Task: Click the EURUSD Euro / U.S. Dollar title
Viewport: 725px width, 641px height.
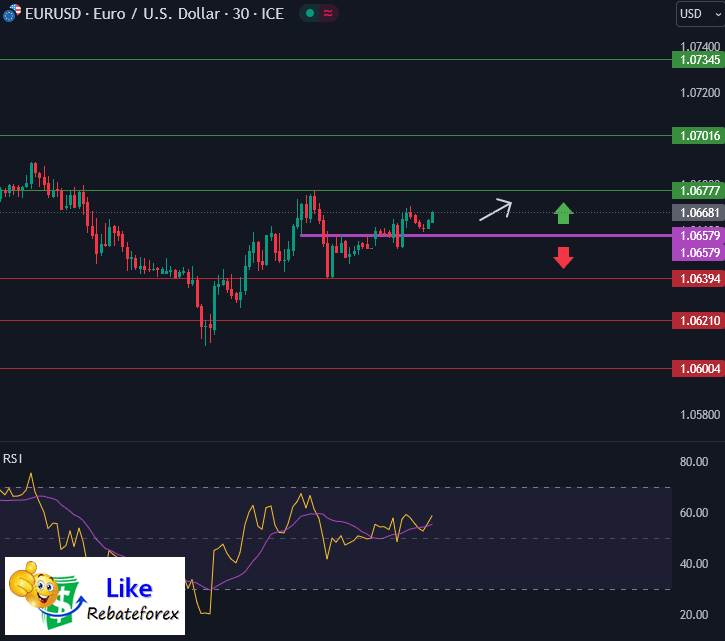Action: (x=154, y=14)
